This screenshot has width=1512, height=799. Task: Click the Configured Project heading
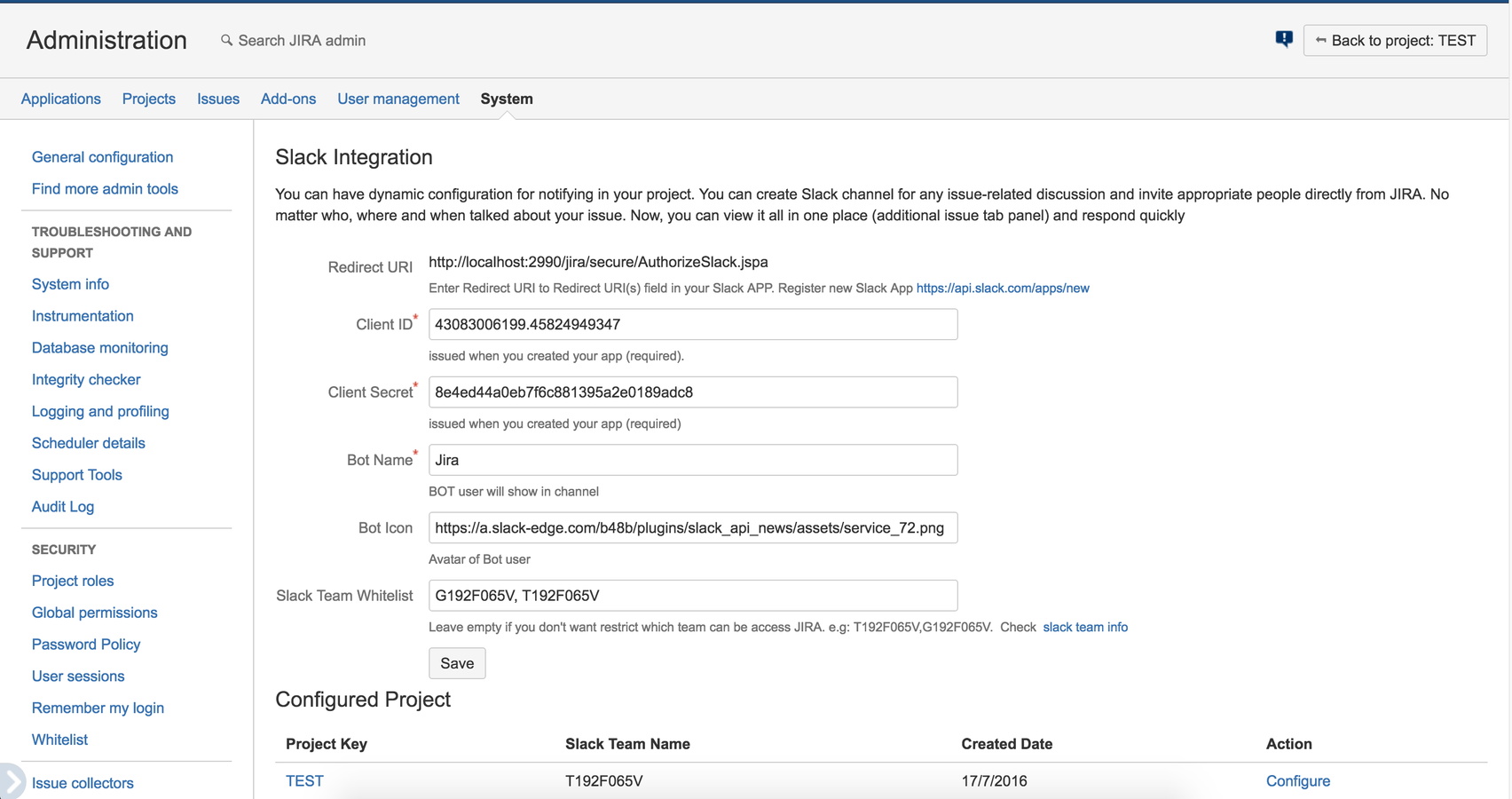tap(363, 700)
